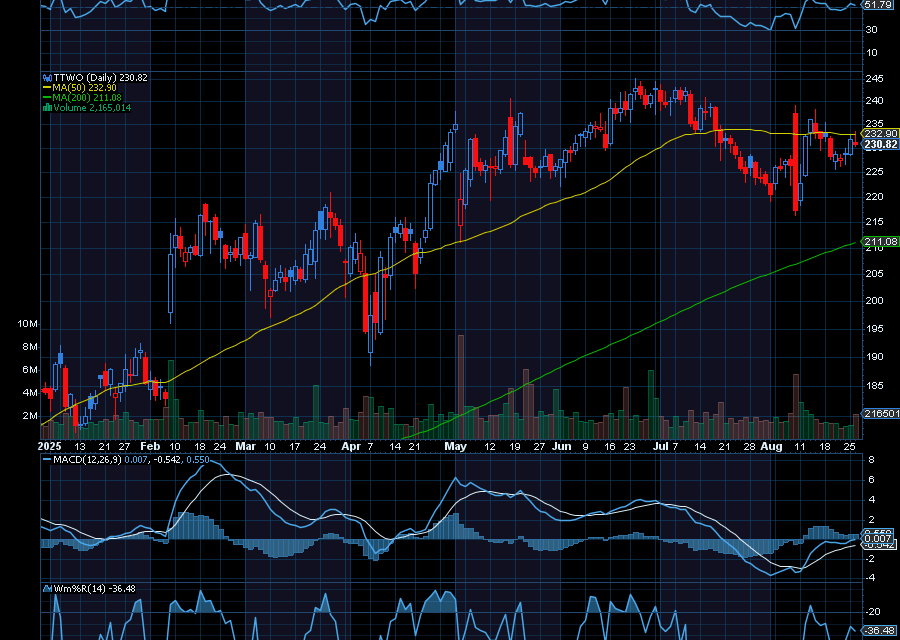Click the 195 price axis label
The height and width of the screenshot is (640, 900).
click(x=874, y=329)
